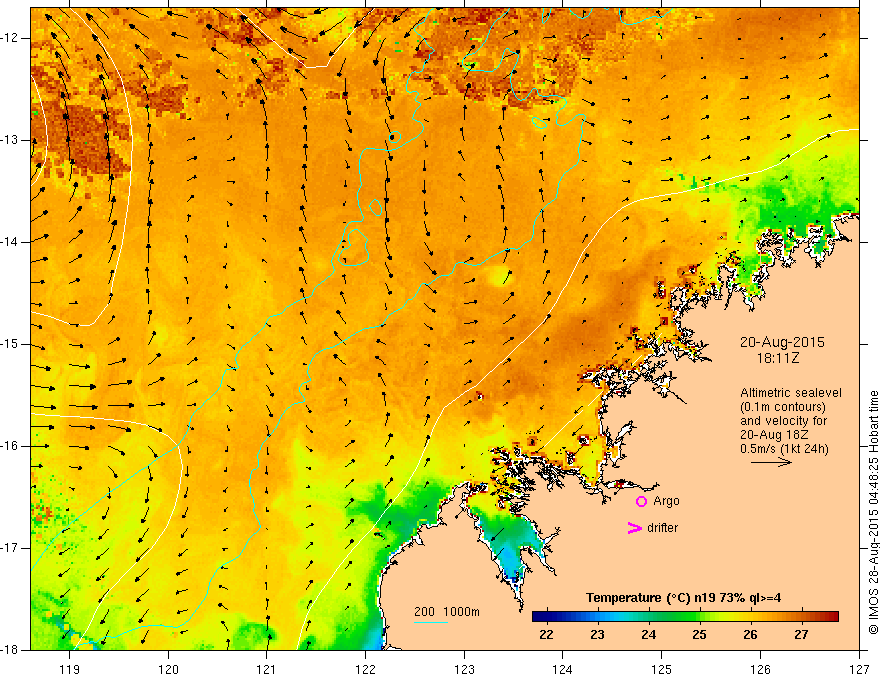Click the longitude axis label 125
This screenshot has width=880, height=680.
click(662, 669)
